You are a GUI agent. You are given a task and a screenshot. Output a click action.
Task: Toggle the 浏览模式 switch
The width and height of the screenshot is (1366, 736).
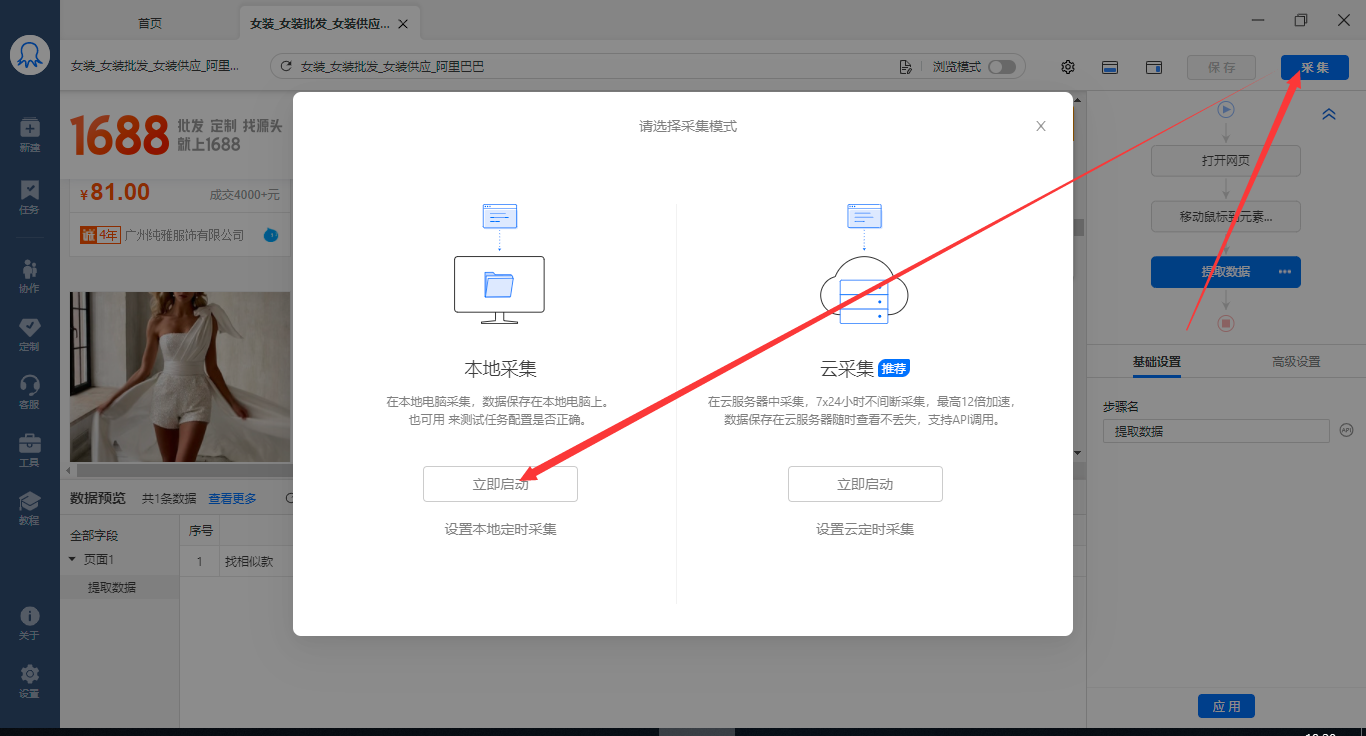[1001, 67]
